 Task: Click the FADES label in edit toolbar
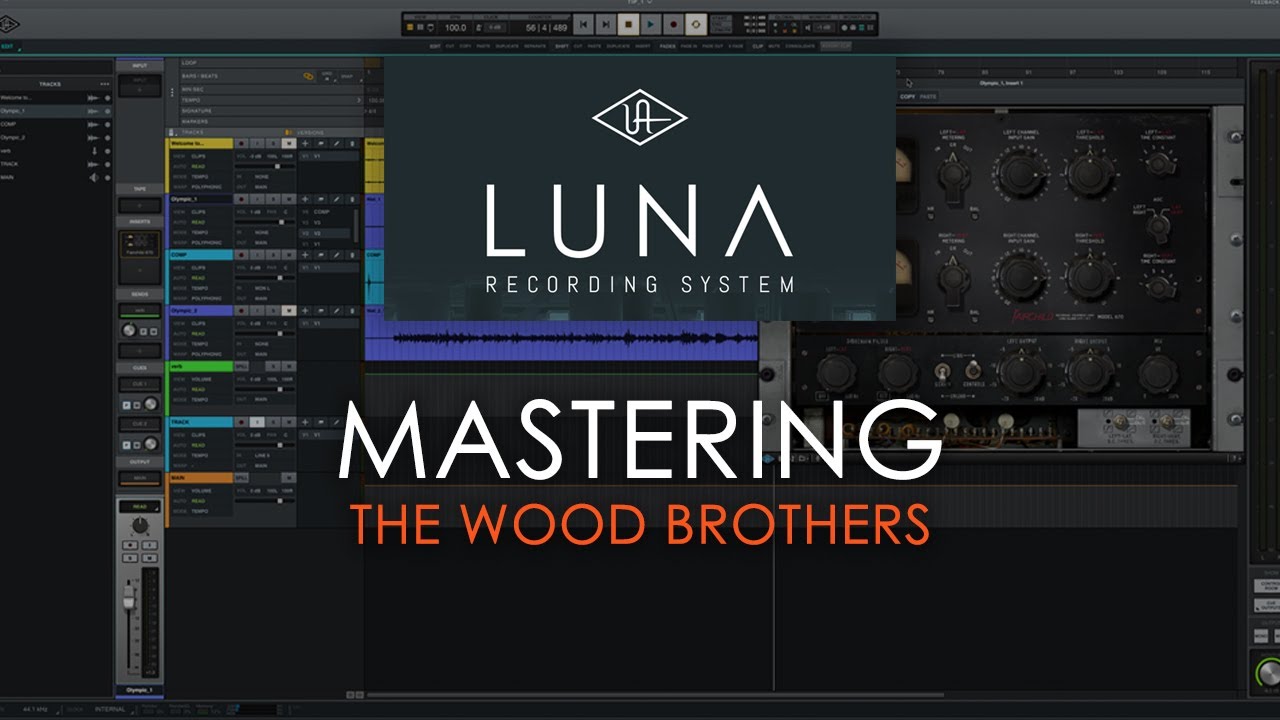[667, 46]
